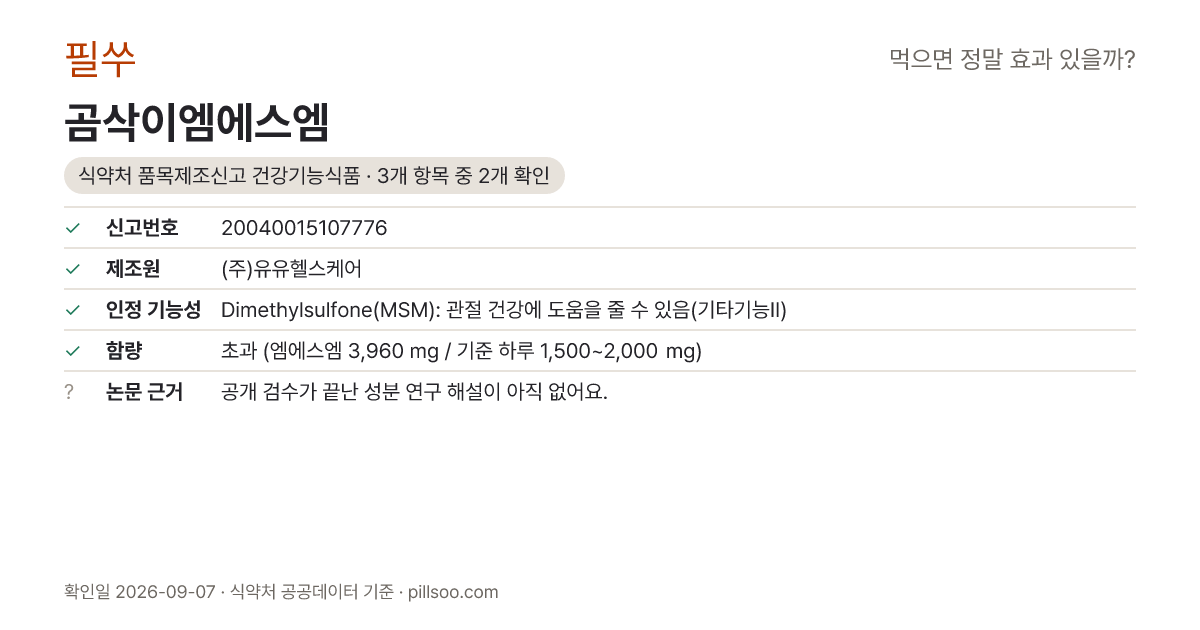The width and height of the screenshot is (1200, 630).
Task: Click the 먹으면 정말 효과 있을까? tagline
Action: point(1012,60)
